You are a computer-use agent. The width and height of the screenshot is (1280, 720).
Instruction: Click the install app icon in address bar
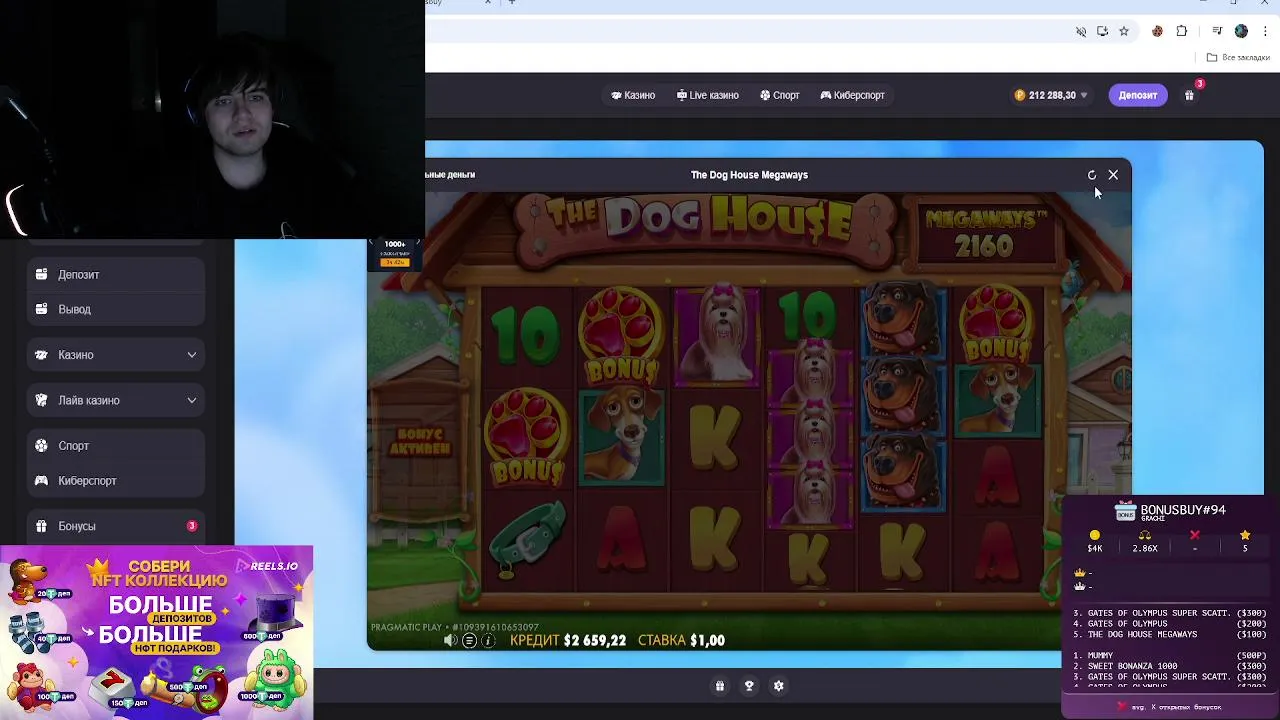pos(1102,31)
